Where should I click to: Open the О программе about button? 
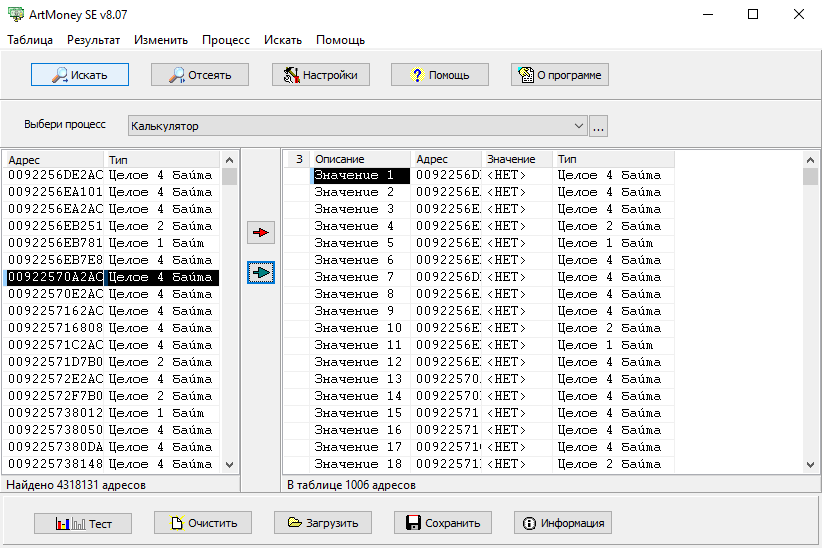(560, 74)
